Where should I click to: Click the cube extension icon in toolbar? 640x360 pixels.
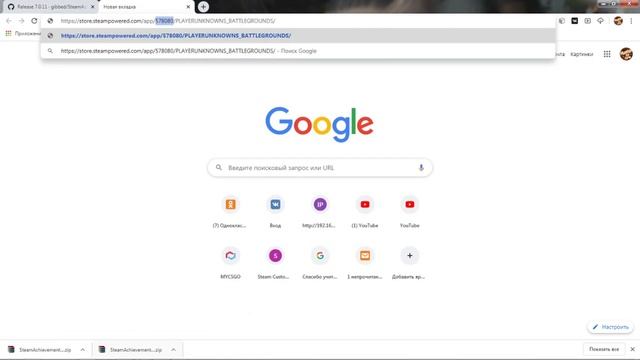[562, 21]
